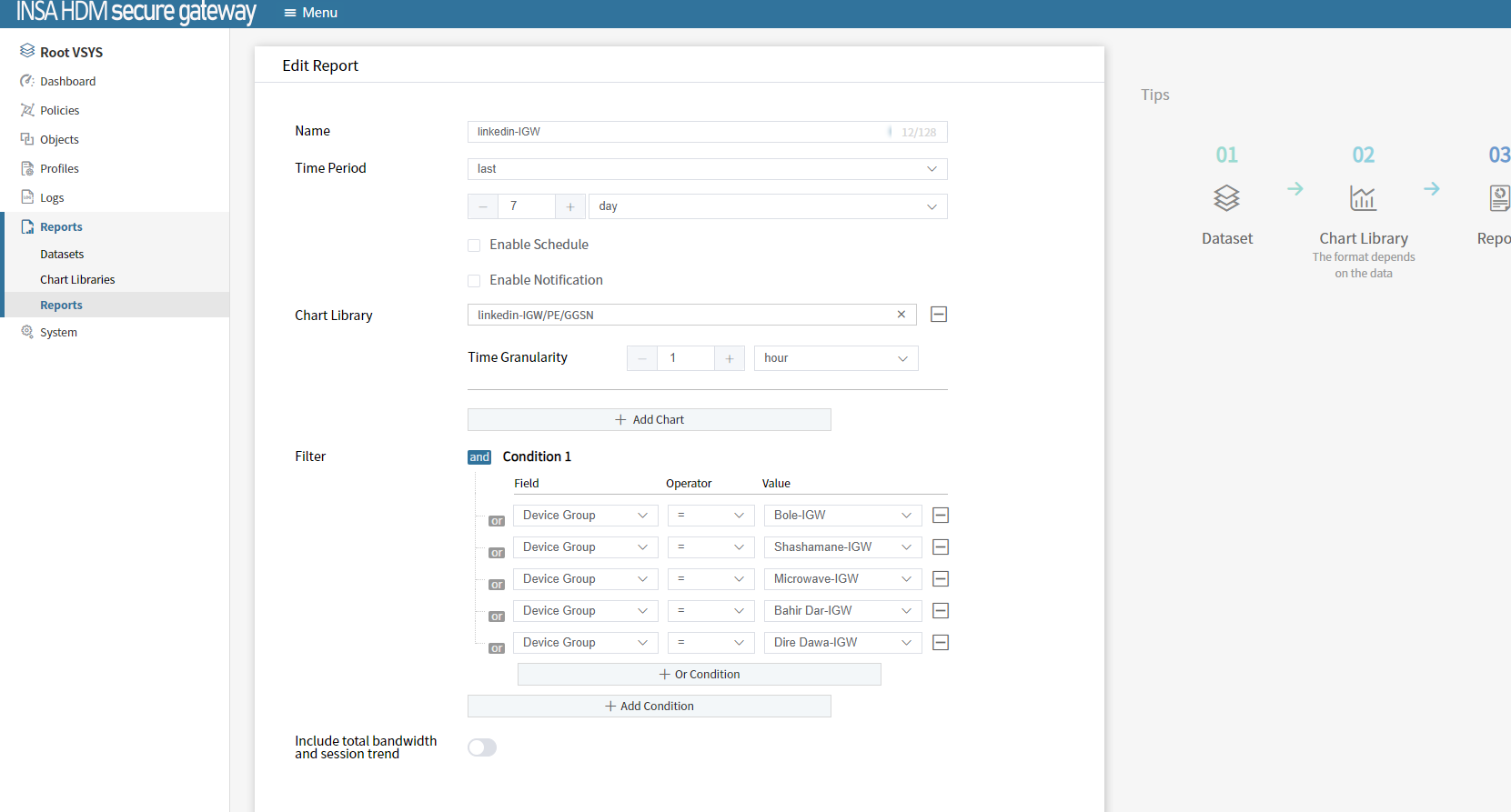Increase the time period number with plus
Image resolution: width=1511 pixels, height=812 pixels.
tap(569, 206)
